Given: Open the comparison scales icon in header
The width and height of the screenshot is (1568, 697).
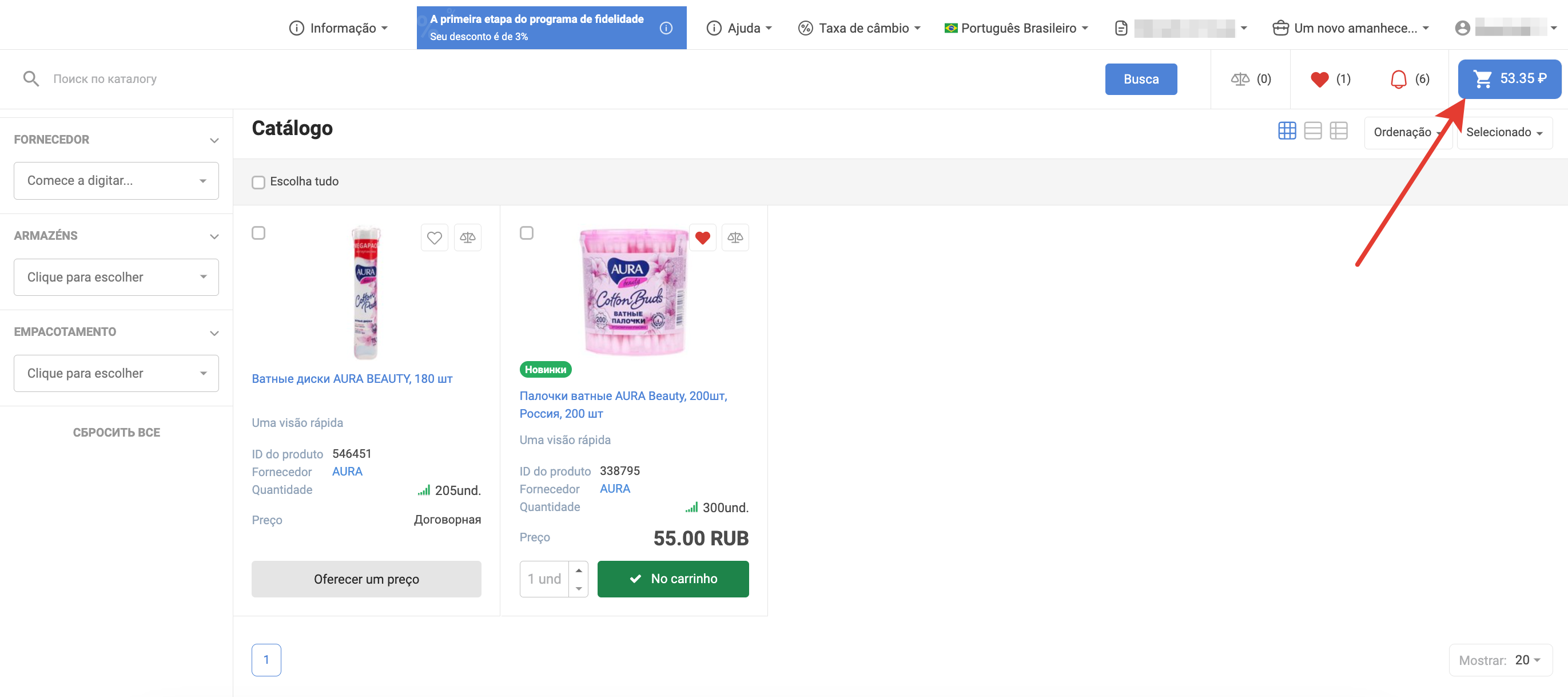Looking at the screenshot, I should click(x=1240, y=79).
